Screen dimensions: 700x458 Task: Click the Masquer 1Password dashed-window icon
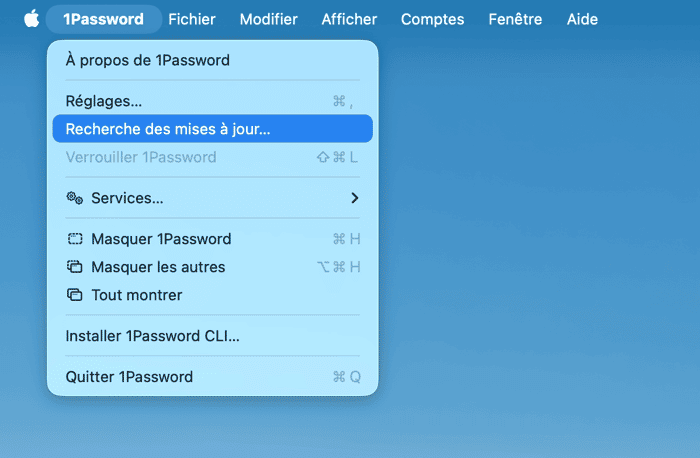click(x=75, y=239)
